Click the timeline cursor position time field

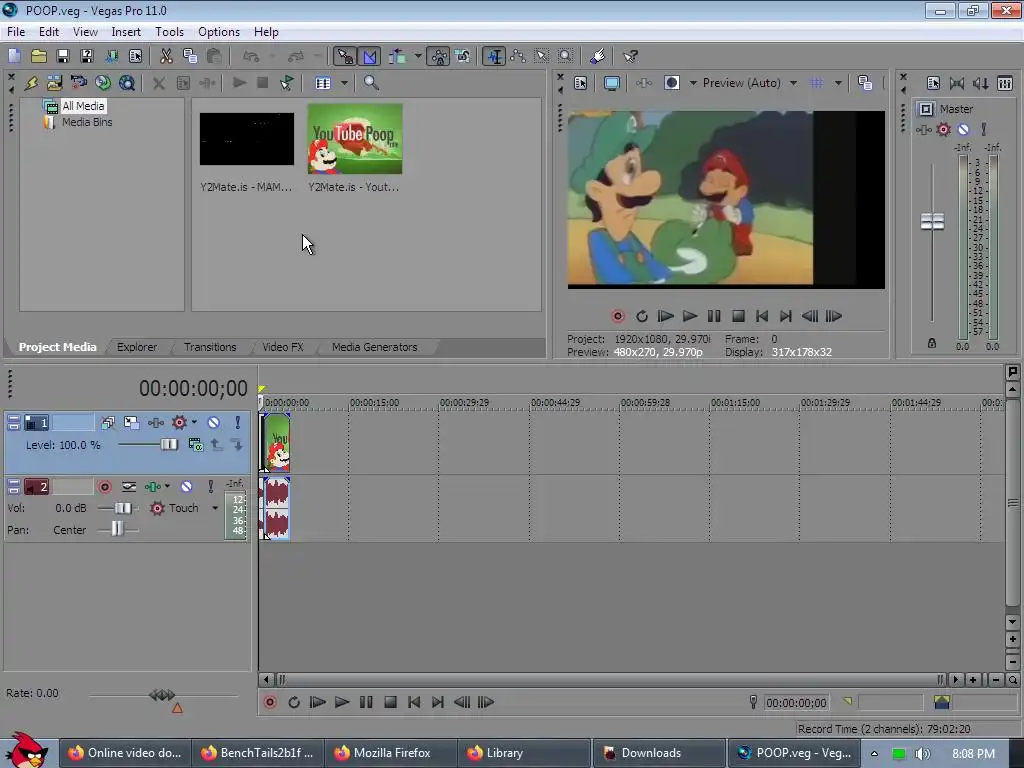click(x=796, y=703)
